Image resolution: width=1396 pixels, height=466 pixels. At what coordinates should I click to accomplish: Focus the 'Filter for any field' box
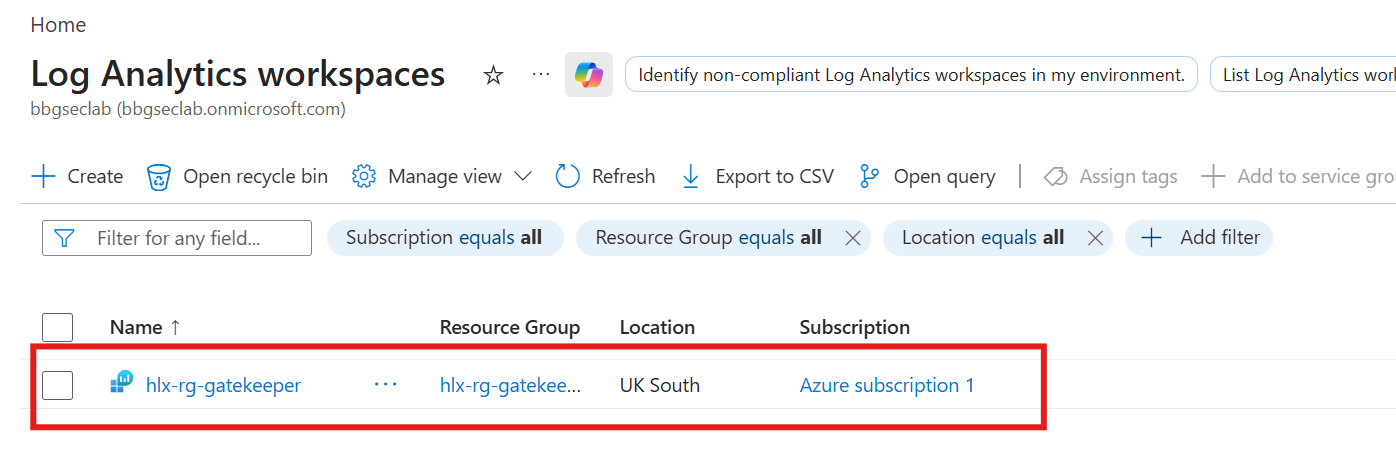[177, 238]
